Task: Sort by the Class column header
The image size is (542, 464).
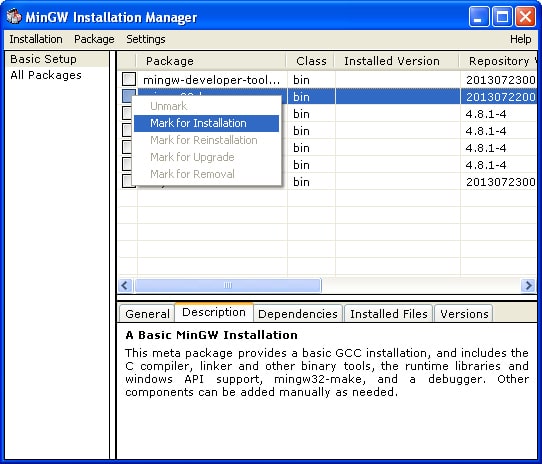Action: pos(311,61)
